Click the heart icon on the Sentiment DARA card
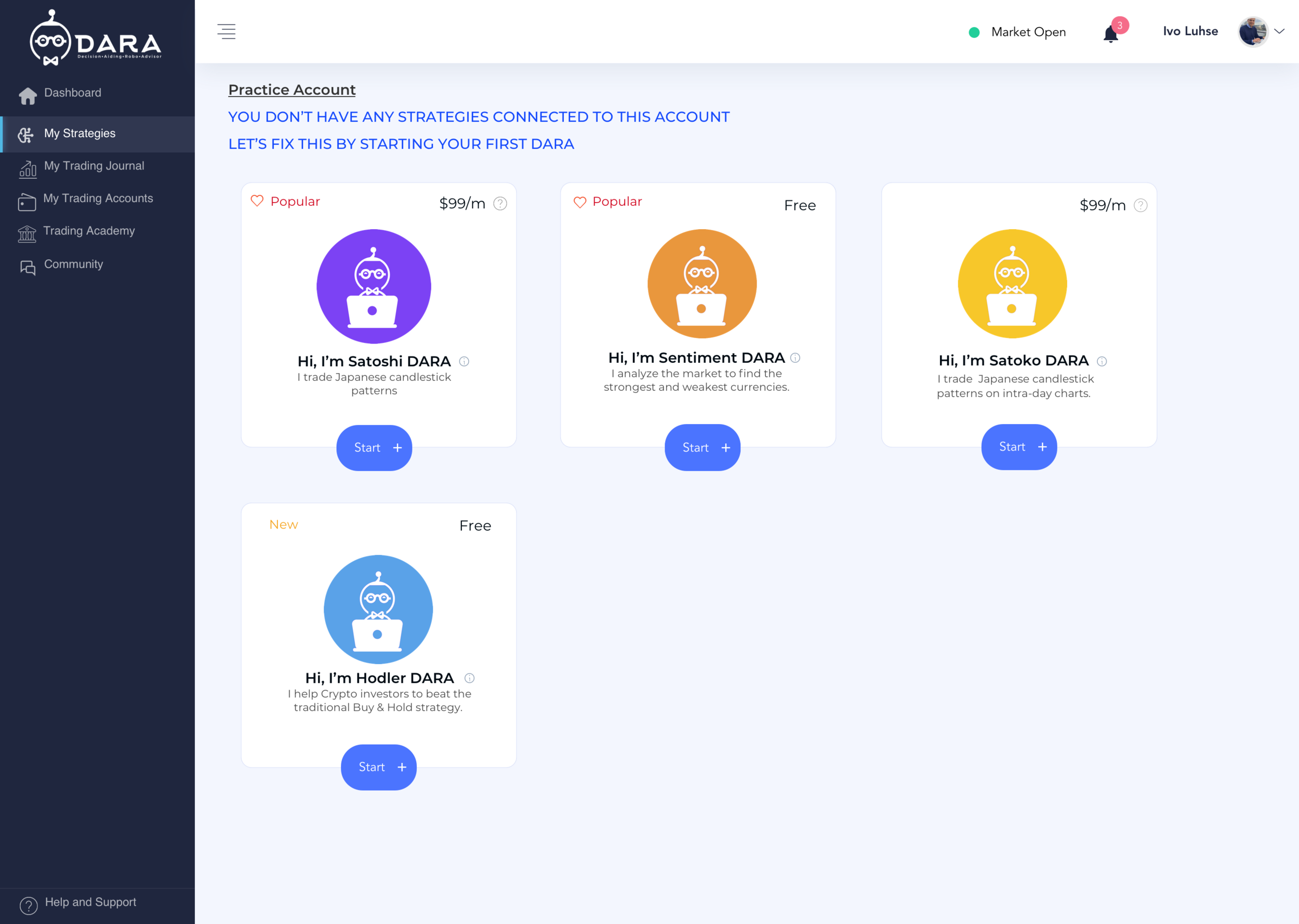Viewport: 1299px width, 924px height. [579, 202]
